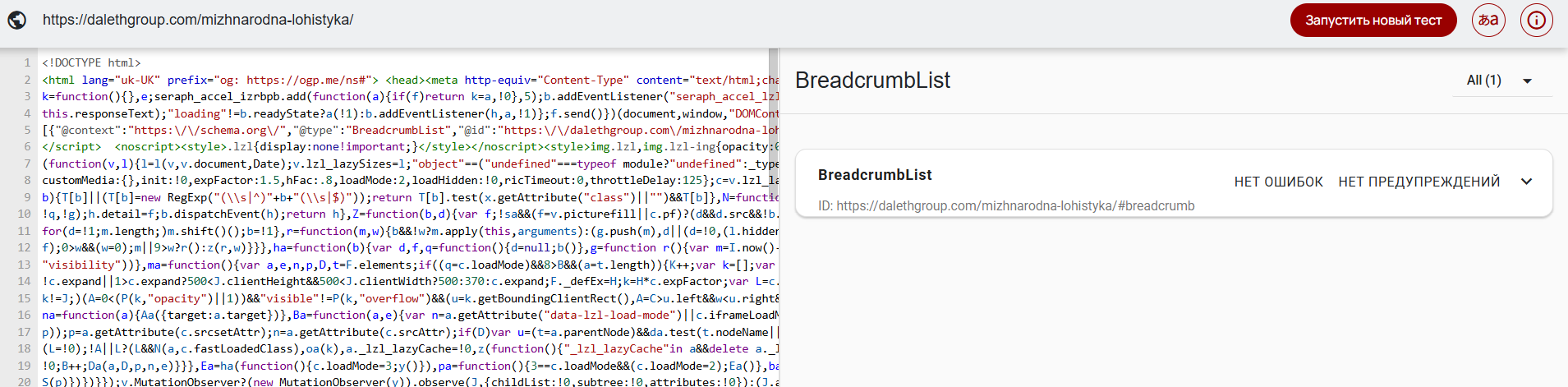The height and width of the screenshot is (387, 1568).
Task: Open the language selector icon
Action: 1488,20
